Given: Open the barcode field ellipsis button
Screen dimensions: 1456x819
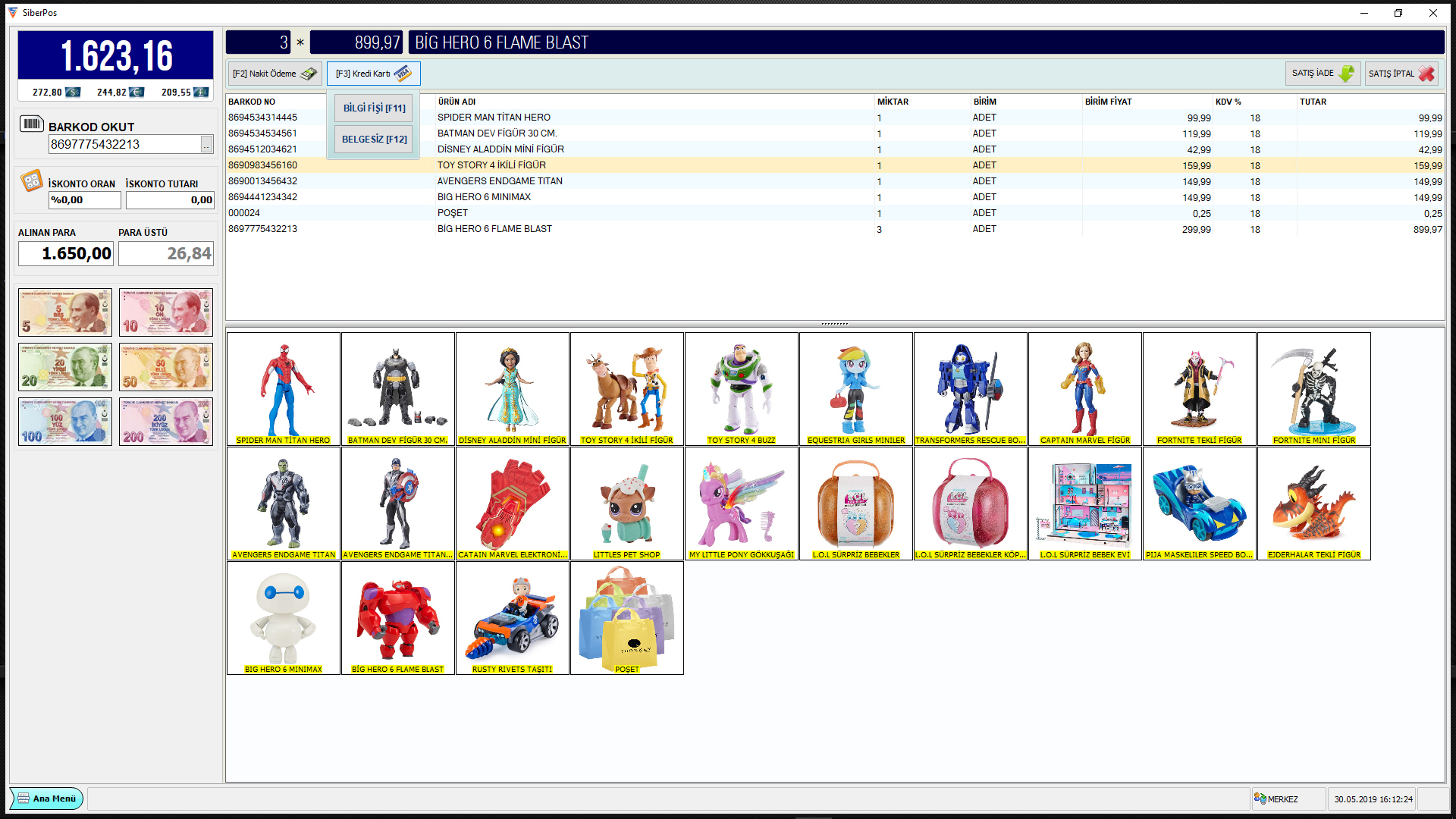Looking at the screenshot, I should 207,144.
